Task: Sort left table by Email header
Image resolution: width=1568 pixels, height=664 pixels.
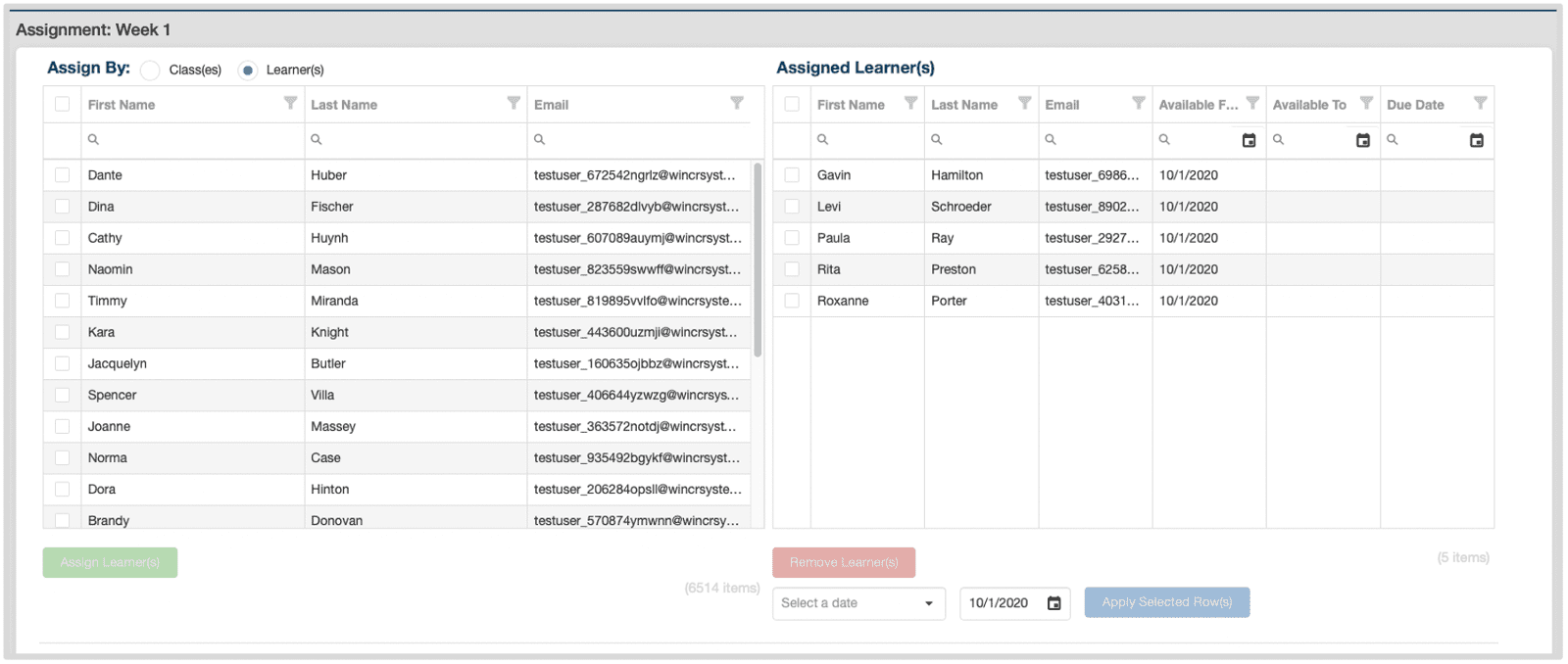Action: click(x=552, y=105)
